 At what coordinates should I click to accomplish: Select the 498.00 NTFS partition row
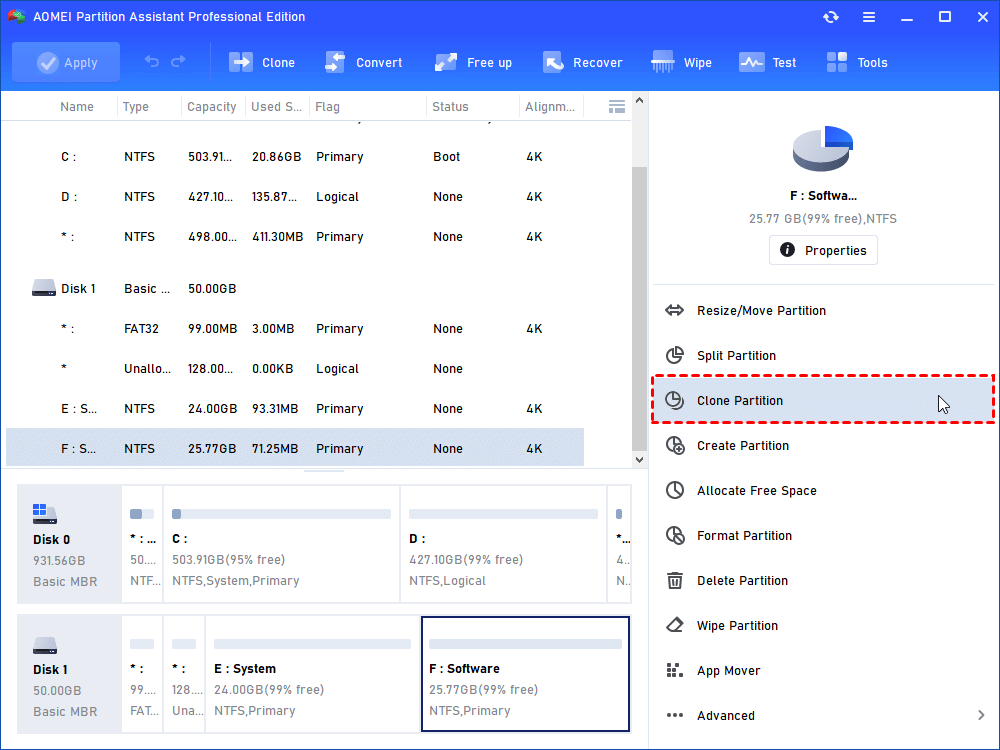coord(295,237)
